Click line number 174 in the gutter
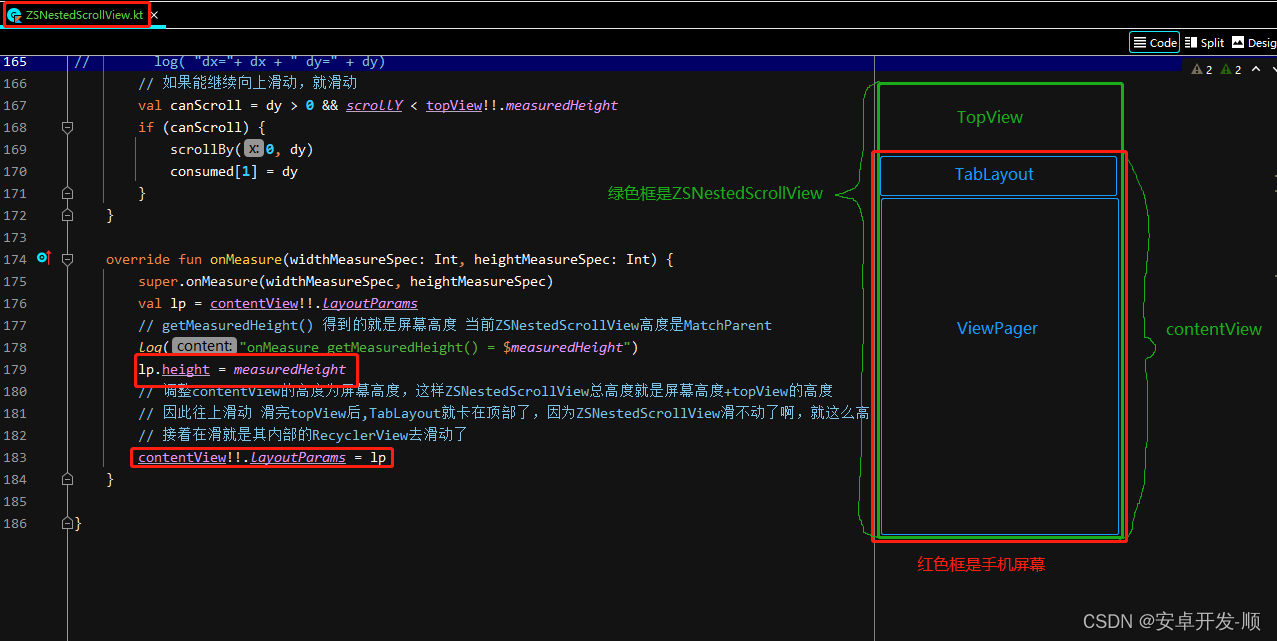 16,259
